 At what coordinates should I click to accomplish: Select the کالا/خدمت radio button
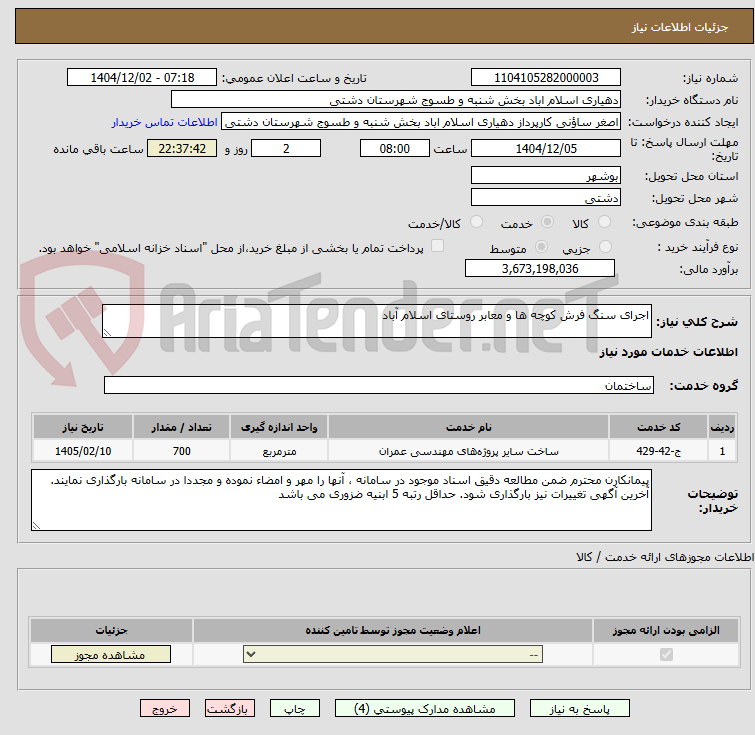click(x=476, y=222)
